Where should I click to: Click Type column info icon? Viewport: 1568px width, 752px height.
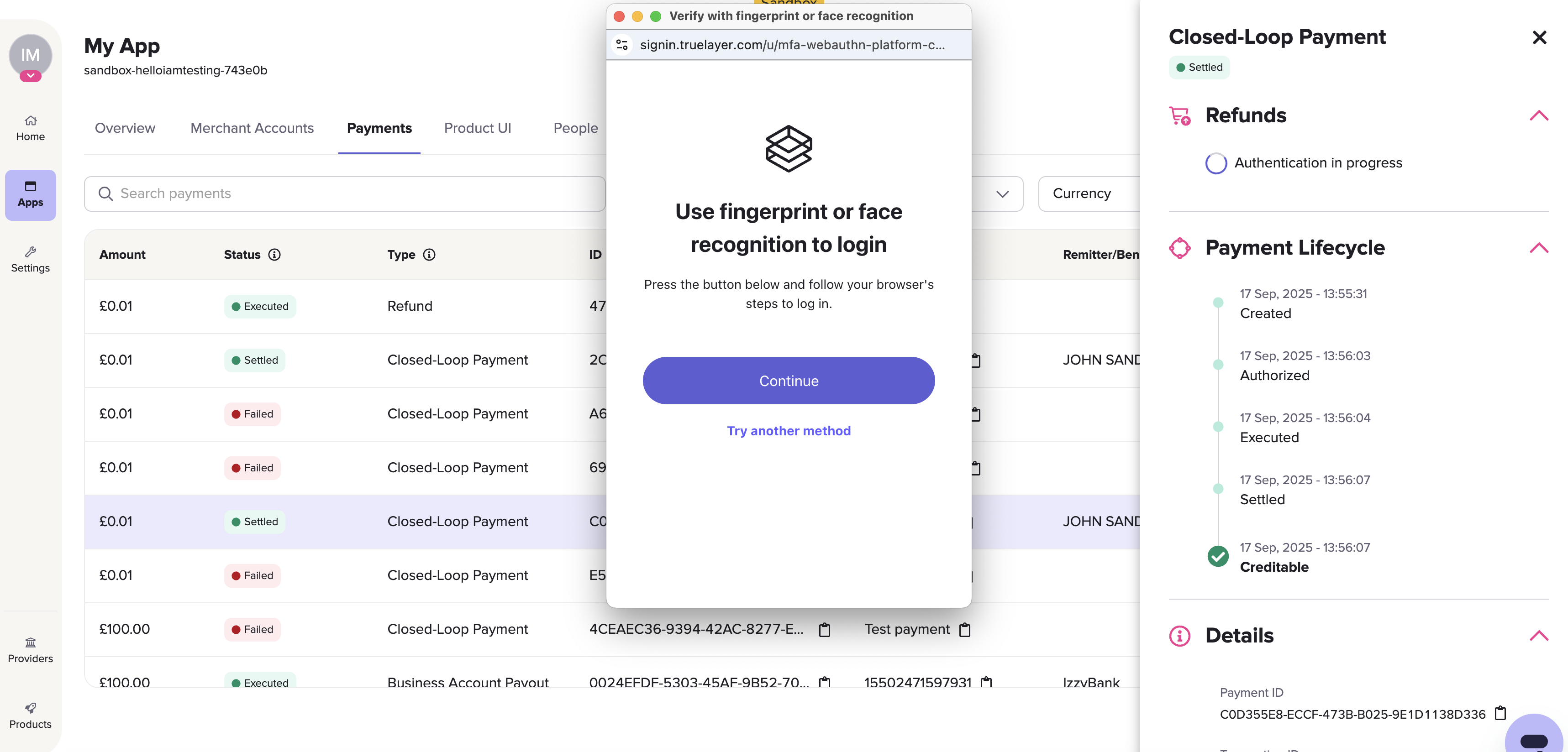pyautogui.click(x=429, y=254)
